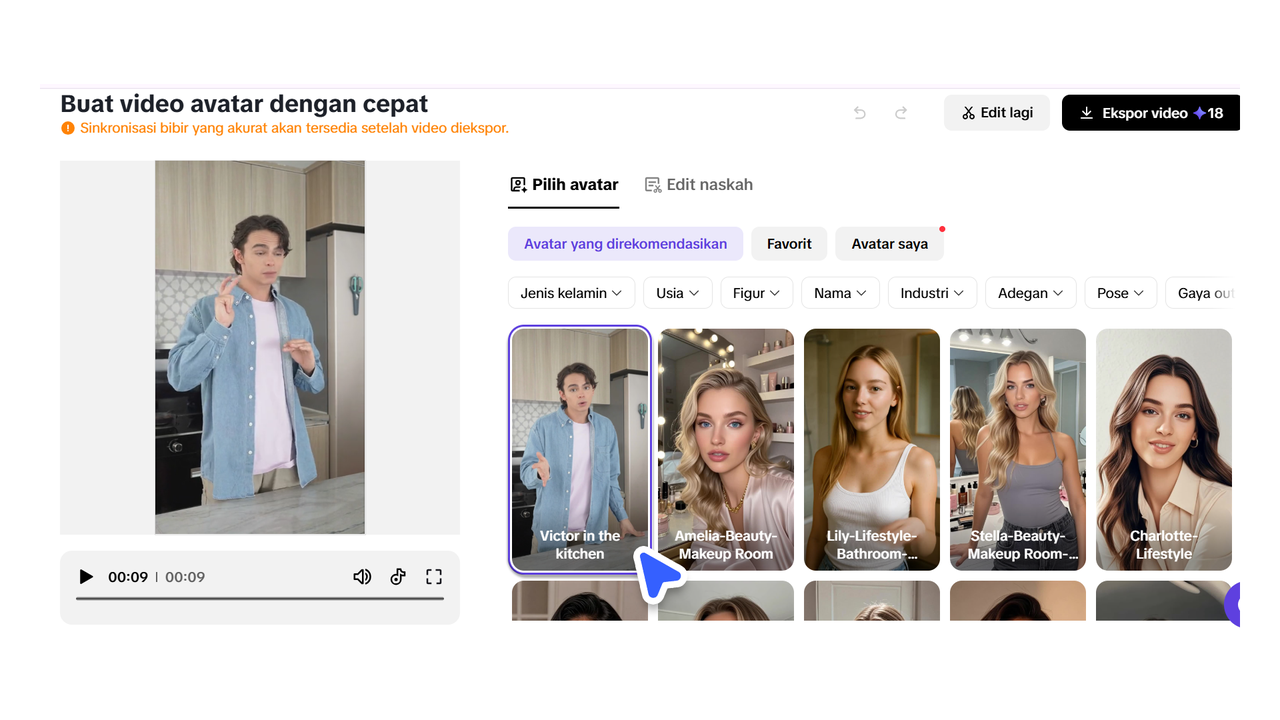Viewport: 1280px width, 720px height.
Task: Click the TikTok icon in the player
Action: tap(398, 576)
